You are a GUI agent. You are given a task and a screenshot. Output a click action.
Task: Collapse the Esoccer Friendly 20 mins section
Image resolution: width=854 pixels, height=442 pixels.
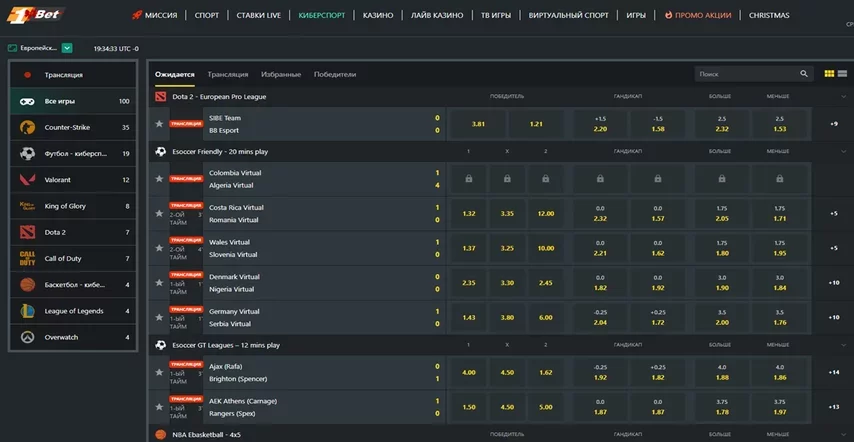[x=844, y=152]
